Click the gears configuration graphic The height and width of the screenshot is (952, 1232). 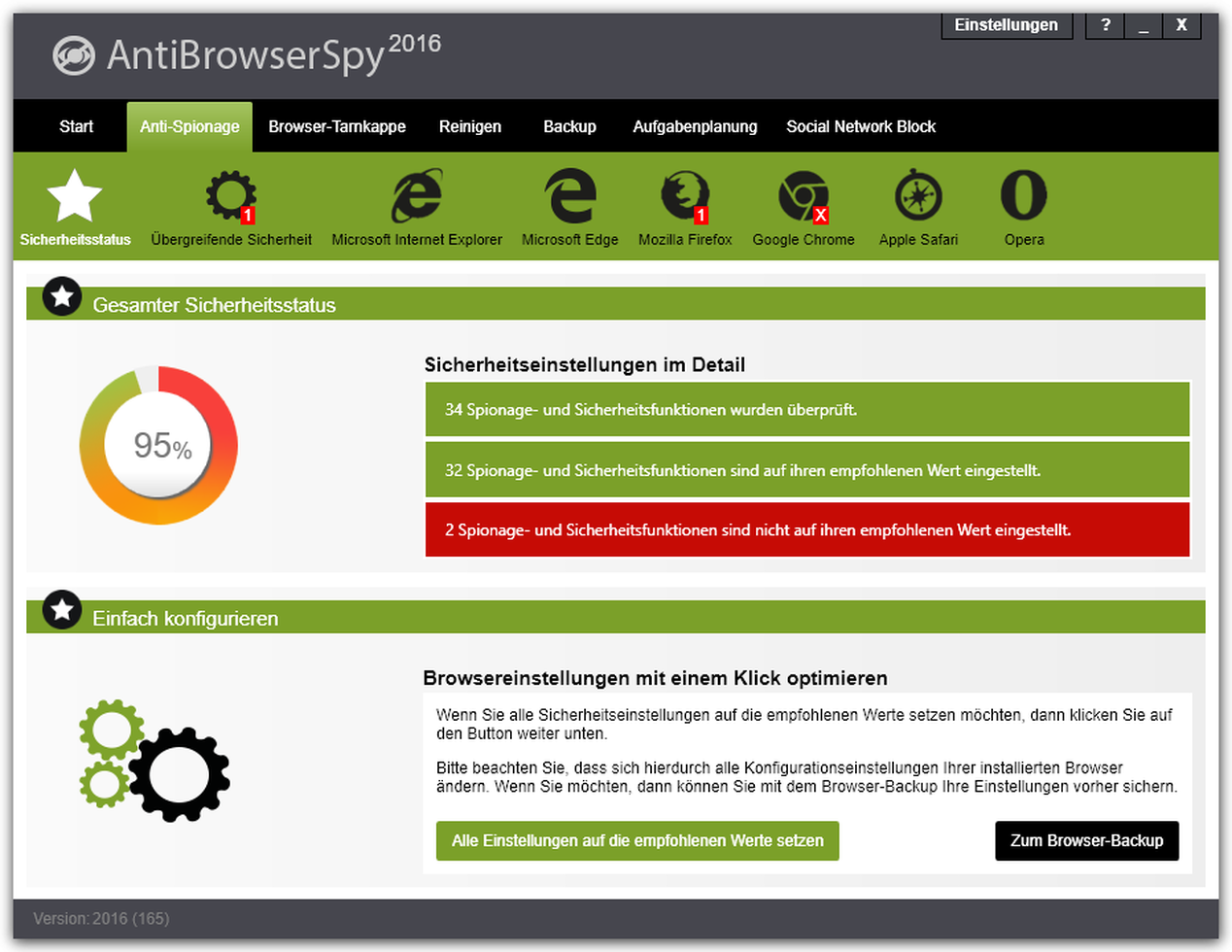tap(154, 761)
